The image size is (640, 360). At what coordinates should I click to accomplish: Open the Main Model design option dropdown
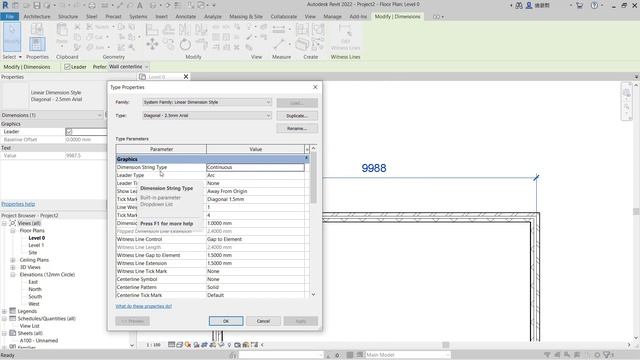click(x=407, y=355)
